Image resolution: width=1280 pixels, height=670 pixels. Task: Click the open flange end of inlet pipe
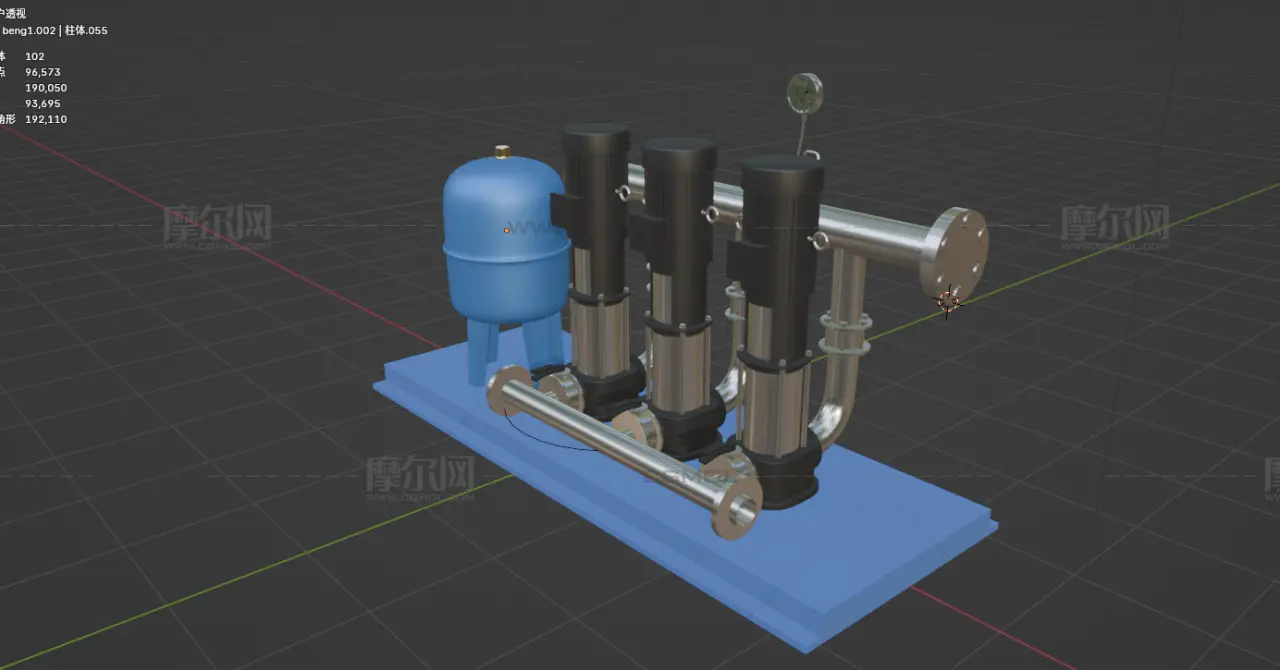(x=742, y=508)
